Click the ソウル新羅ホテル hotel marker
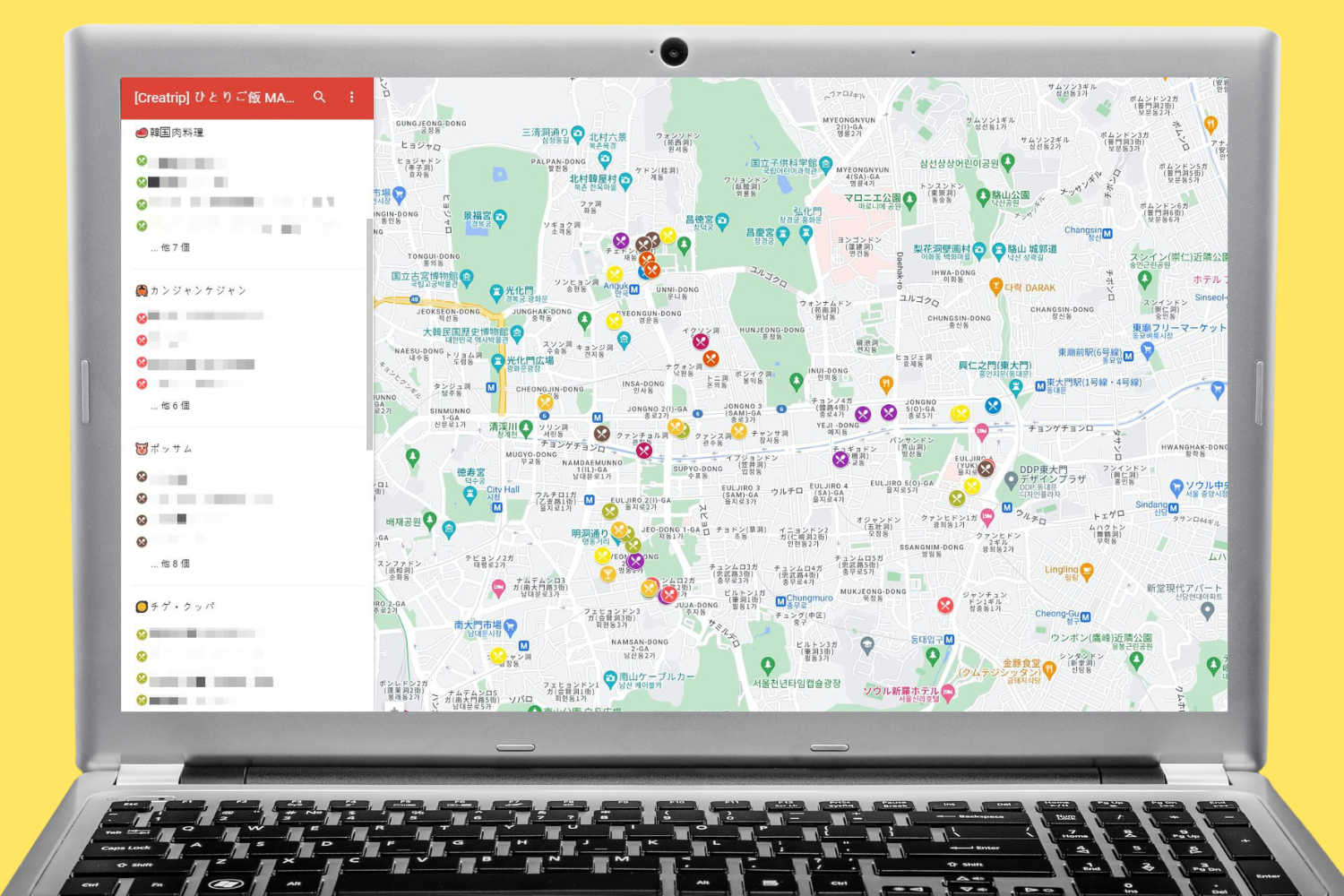Image resolution: width=1344 pixels, height=896 pixels. coord(948,693)
